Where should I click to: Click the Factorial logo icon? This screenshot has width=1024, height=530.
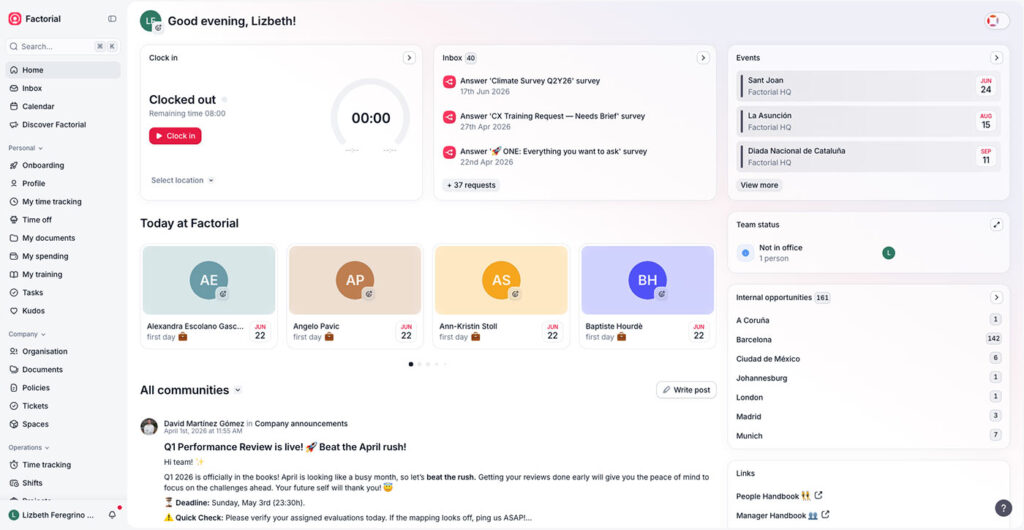(x=14, y=19)
